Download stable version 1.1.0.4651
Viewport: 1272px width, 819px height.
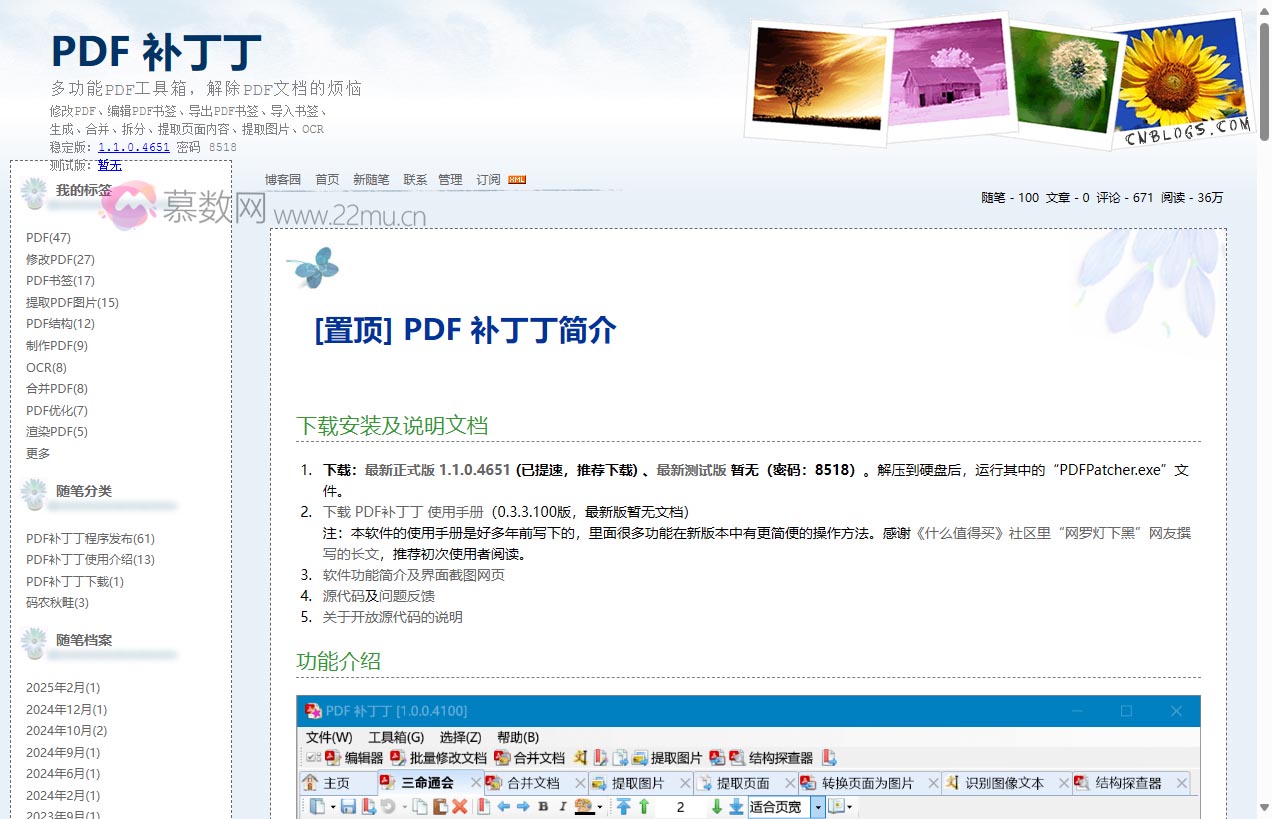[133, 147]
